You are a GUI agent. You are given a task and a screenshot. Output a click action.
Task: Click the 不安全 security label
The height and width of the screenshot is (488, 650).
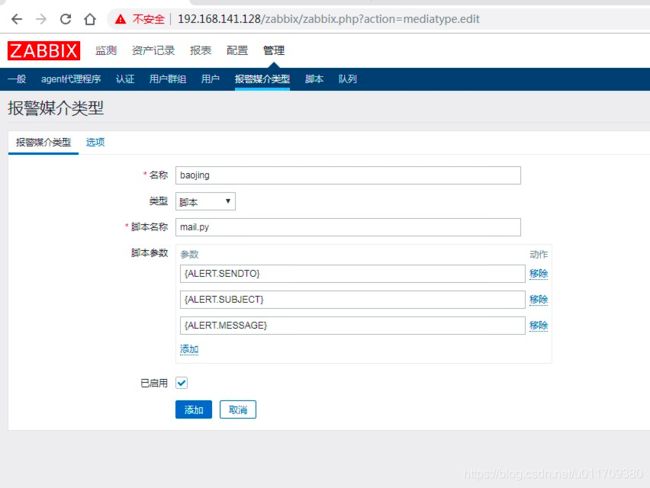(x=148, y=19)
